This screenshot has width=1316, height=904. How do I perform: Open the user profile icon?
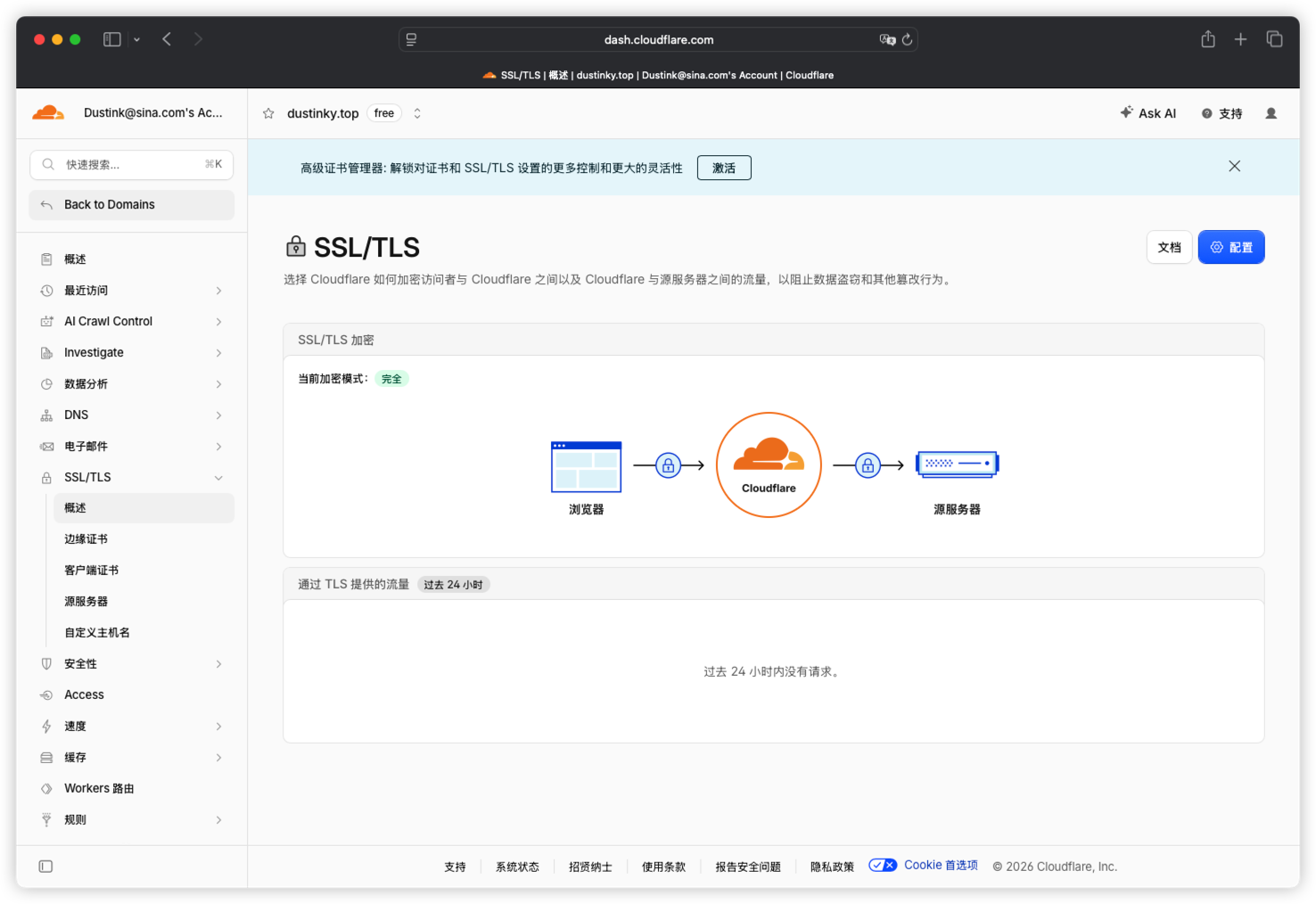coord(1271,113)
